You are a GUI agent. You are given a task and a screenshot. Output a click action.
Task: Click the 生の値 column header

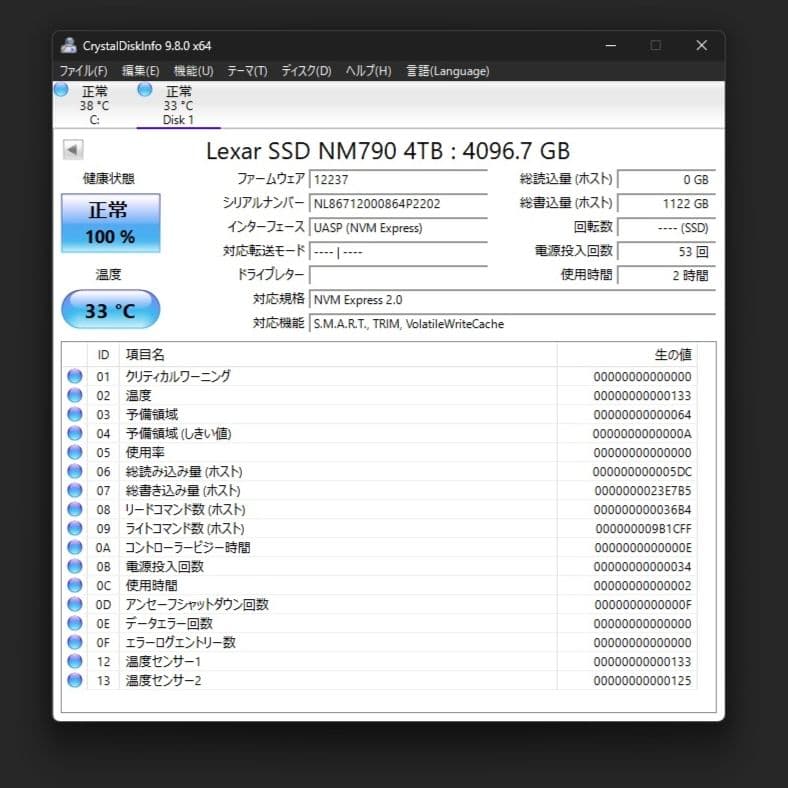(627, 355)
